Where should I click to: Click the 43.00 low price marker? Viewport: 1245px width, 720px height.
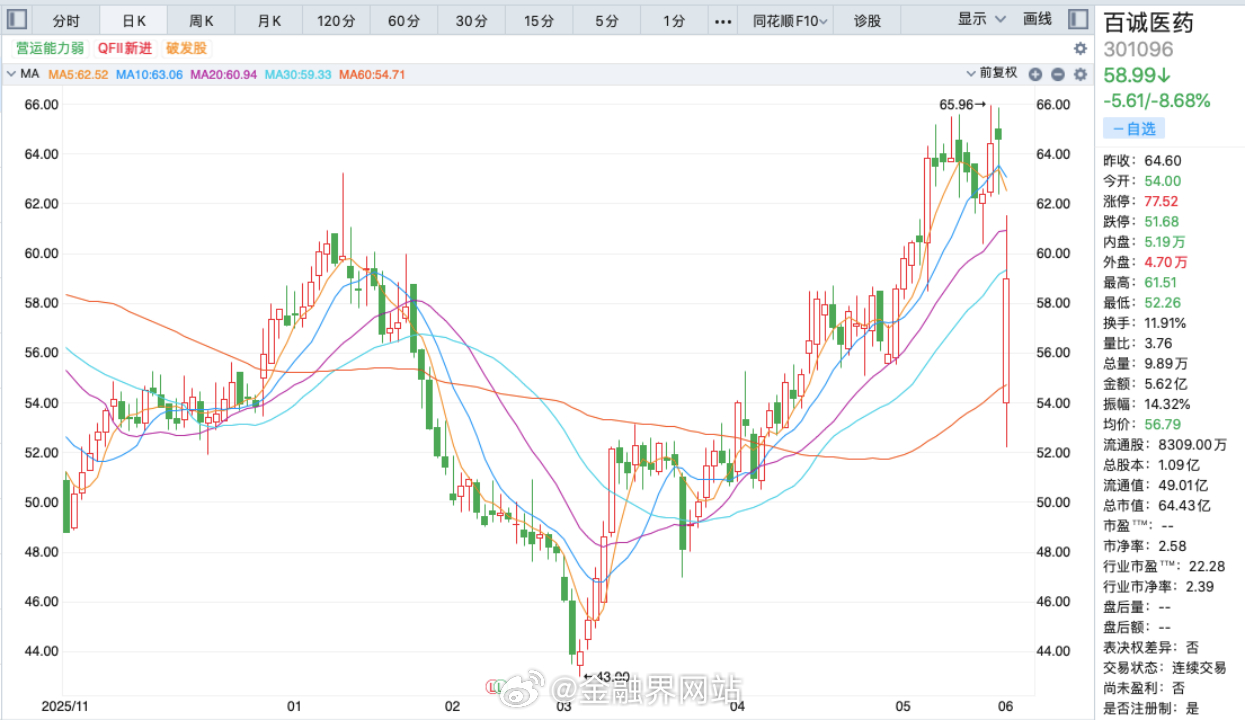(606, 677)
